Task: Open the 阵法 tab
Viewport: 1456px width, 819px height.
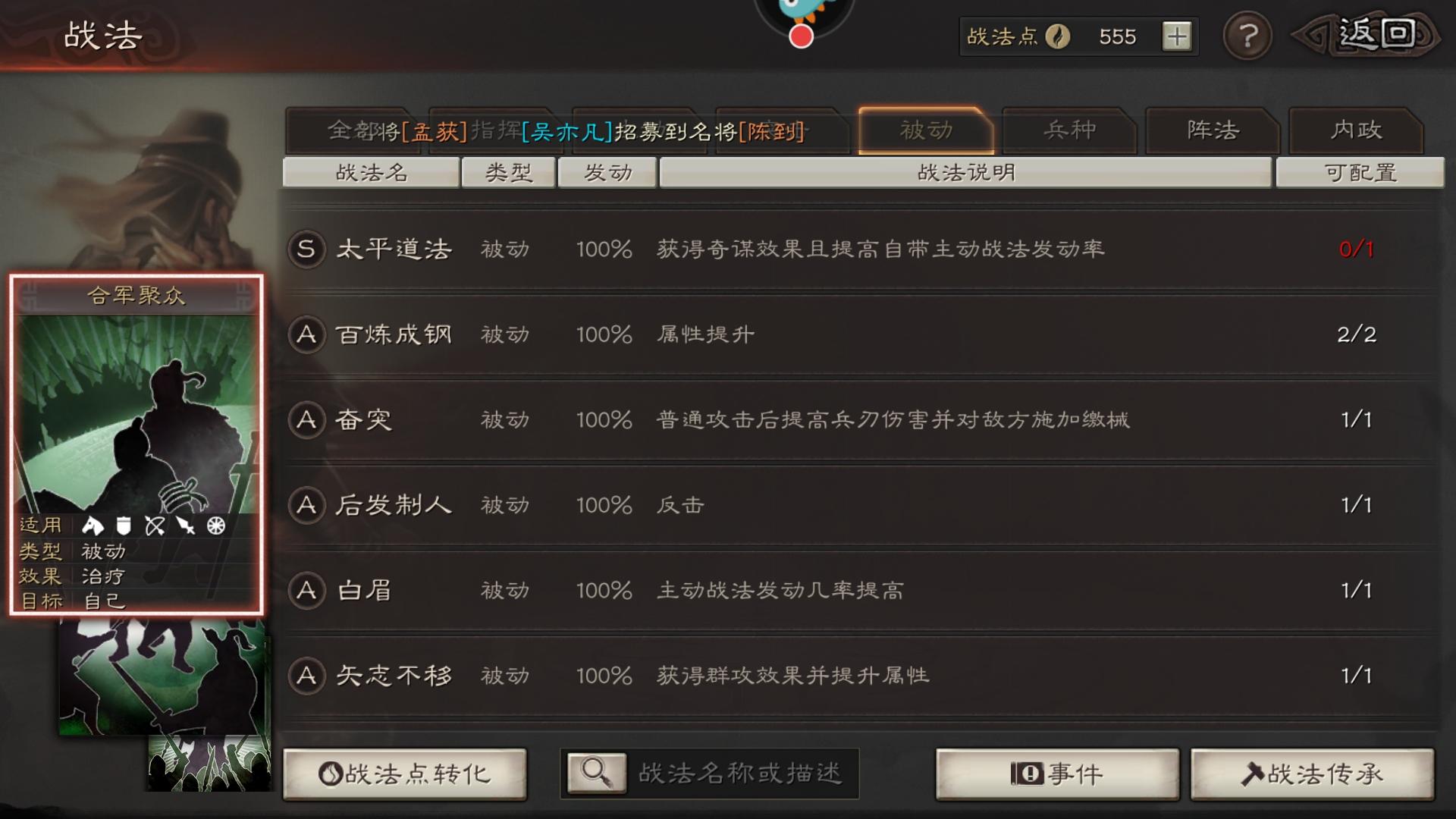Action: point(1213,130)
